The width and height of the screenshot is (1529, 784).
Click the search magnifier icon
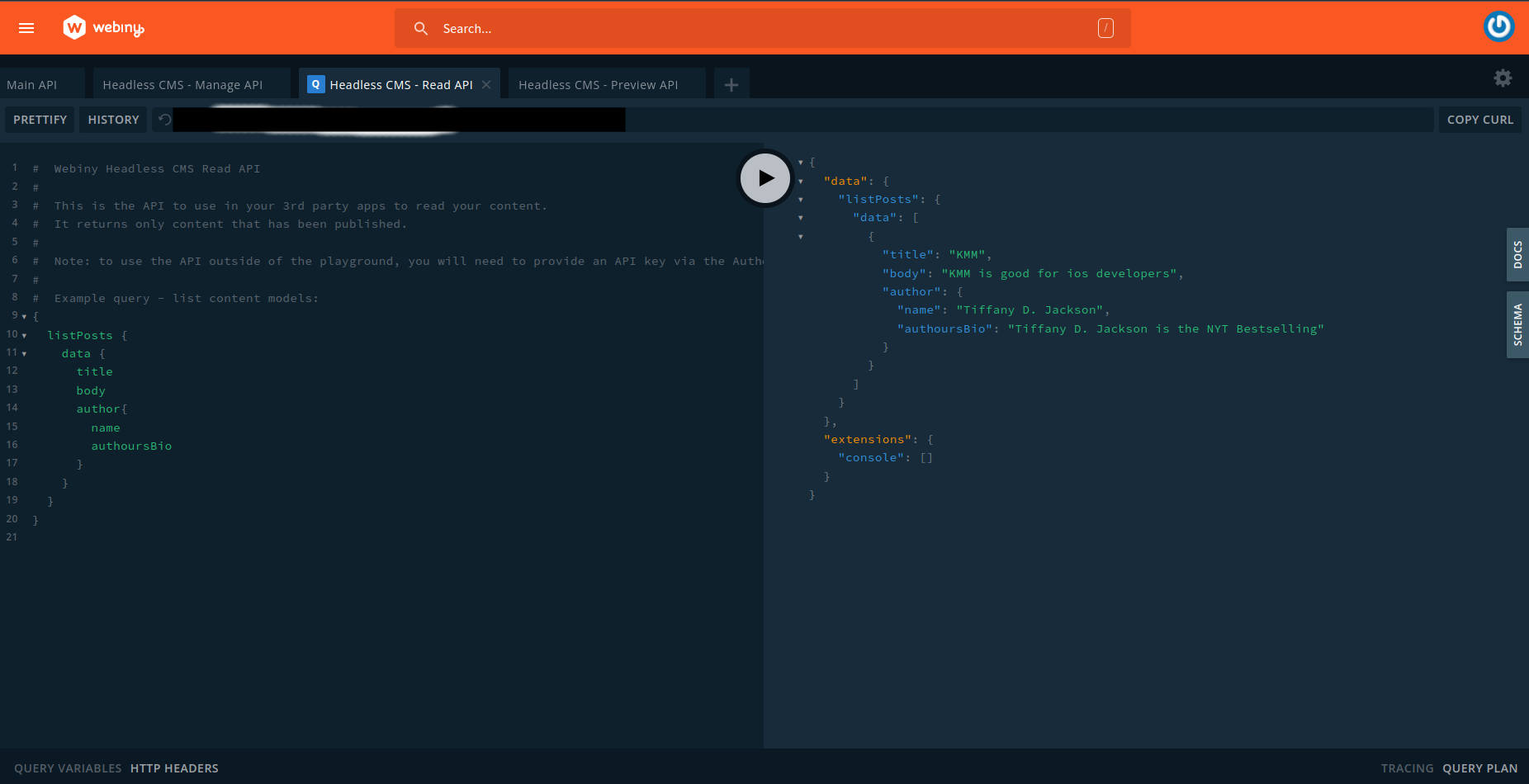tap(420, 28)
